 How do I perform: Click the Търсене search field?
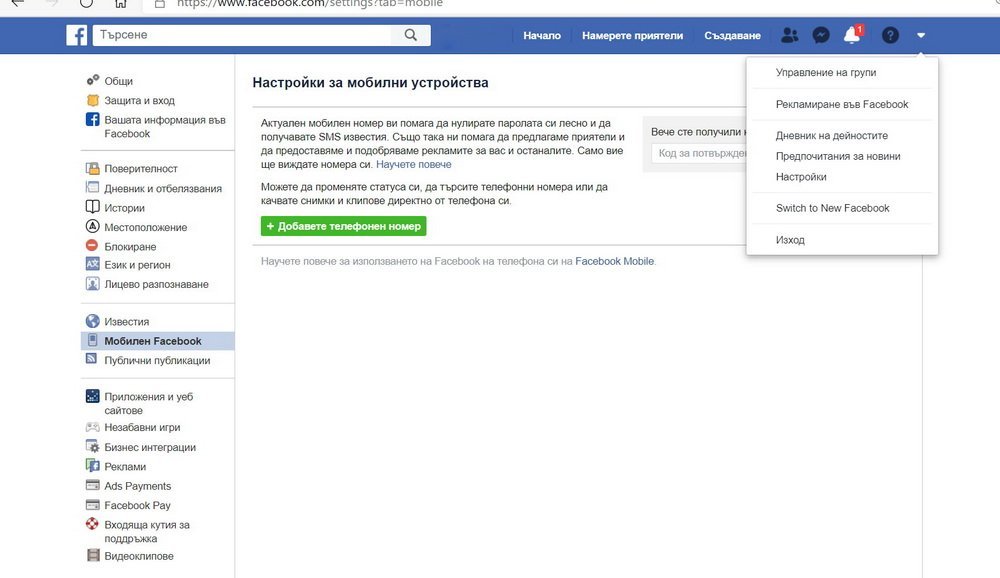[x=242, y=35]
